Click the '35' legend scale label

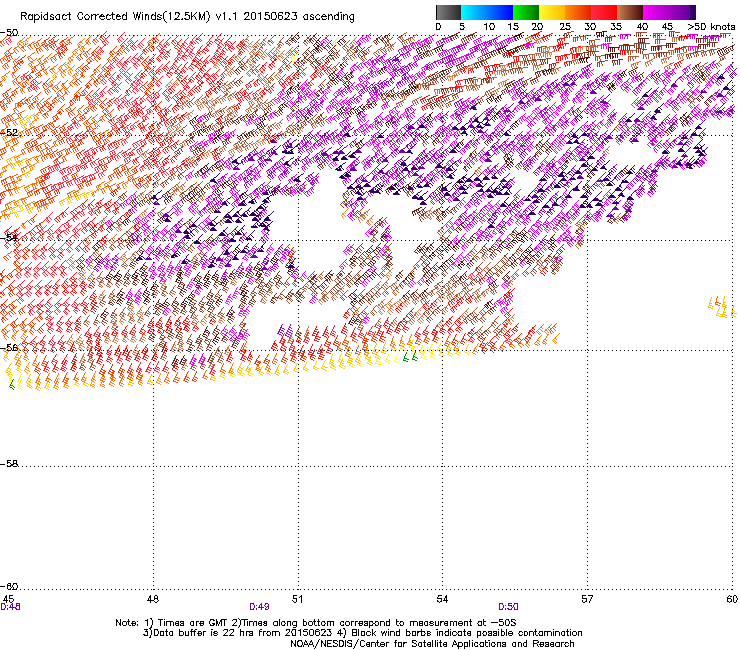616,27
